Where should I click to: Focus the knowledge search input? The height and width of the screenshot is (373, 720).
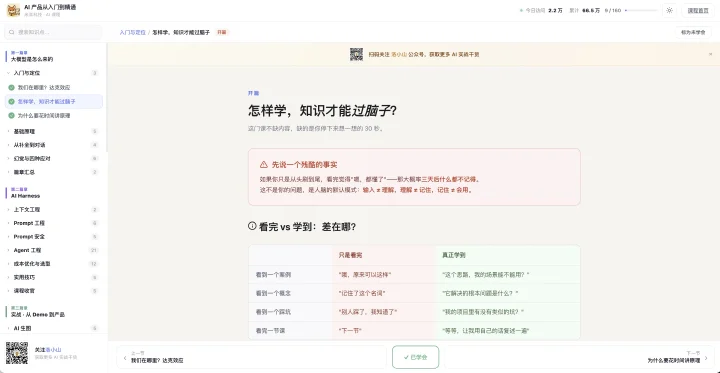(53, 32)
